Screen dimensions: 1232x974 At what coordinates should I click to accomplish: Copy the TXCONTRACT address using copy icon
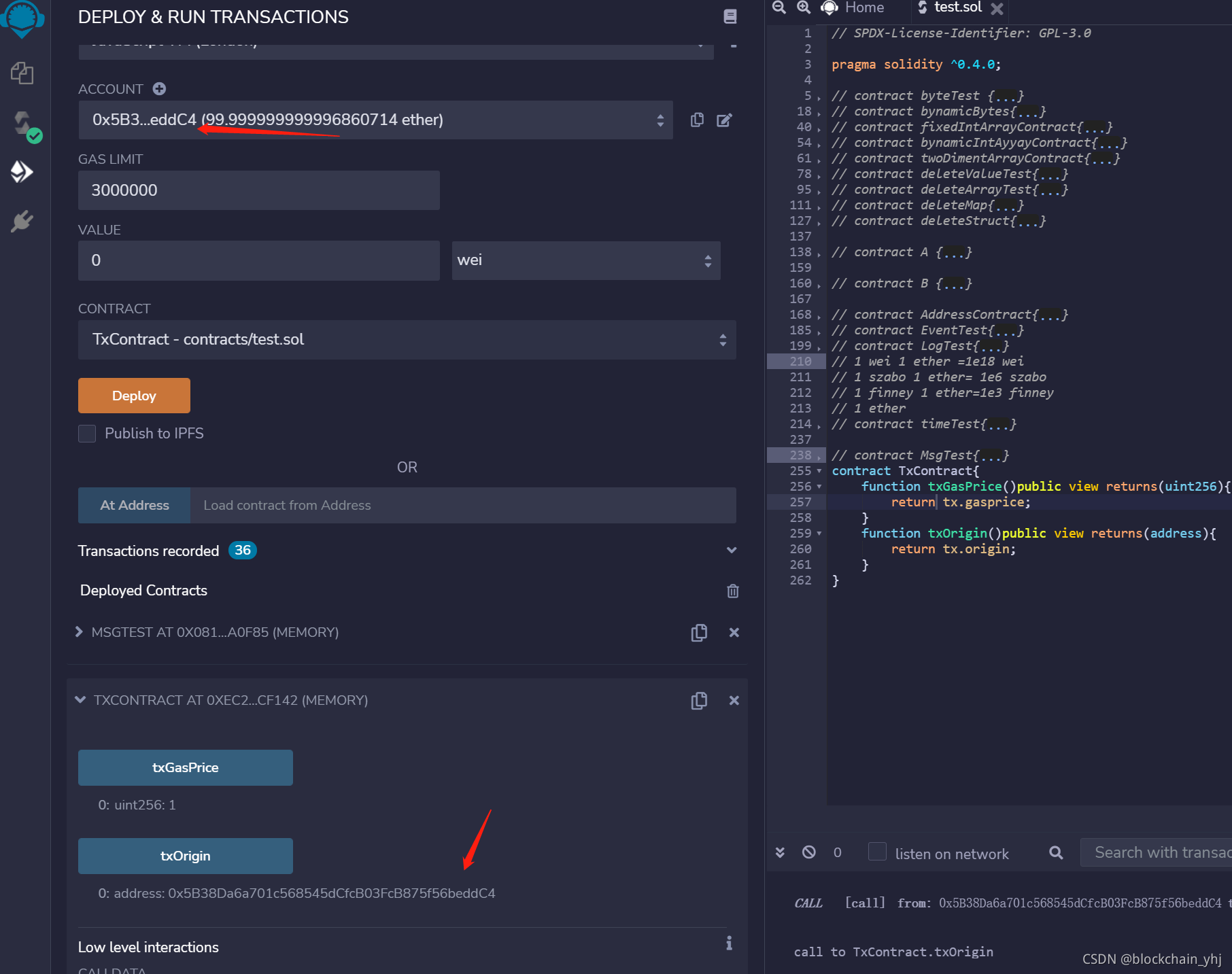tap(699, 701)
